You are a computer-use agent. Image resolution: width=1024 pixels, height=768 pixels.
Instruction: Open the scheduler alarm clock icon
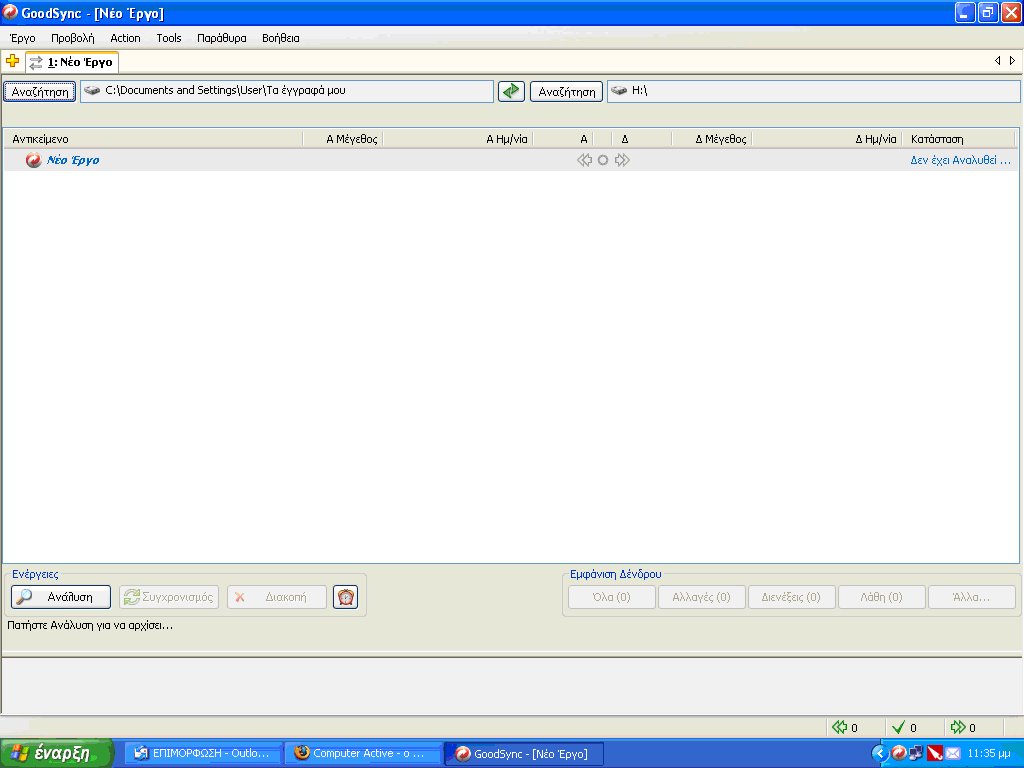point(345,596)
